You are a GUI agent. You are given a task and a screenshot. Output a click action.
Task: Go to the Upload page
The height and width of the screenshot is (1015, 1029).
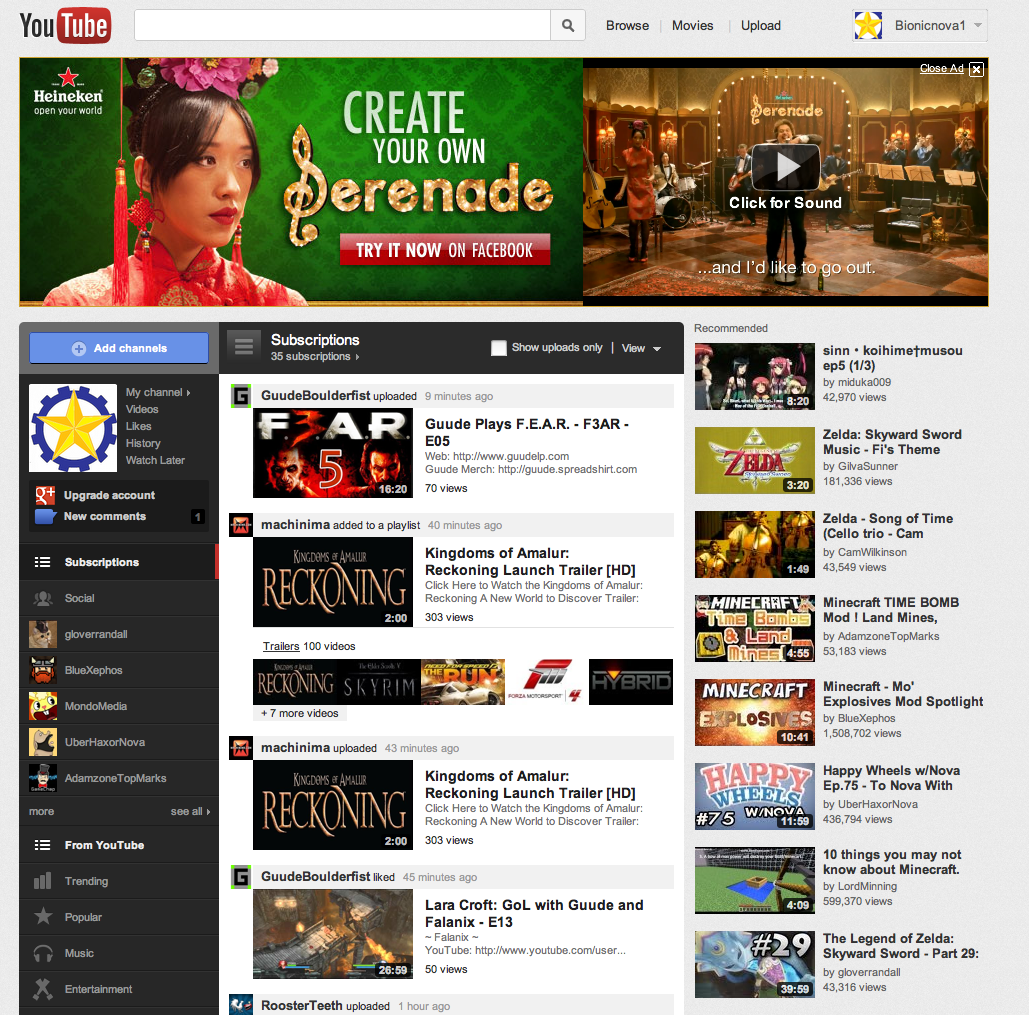(760, 26)
